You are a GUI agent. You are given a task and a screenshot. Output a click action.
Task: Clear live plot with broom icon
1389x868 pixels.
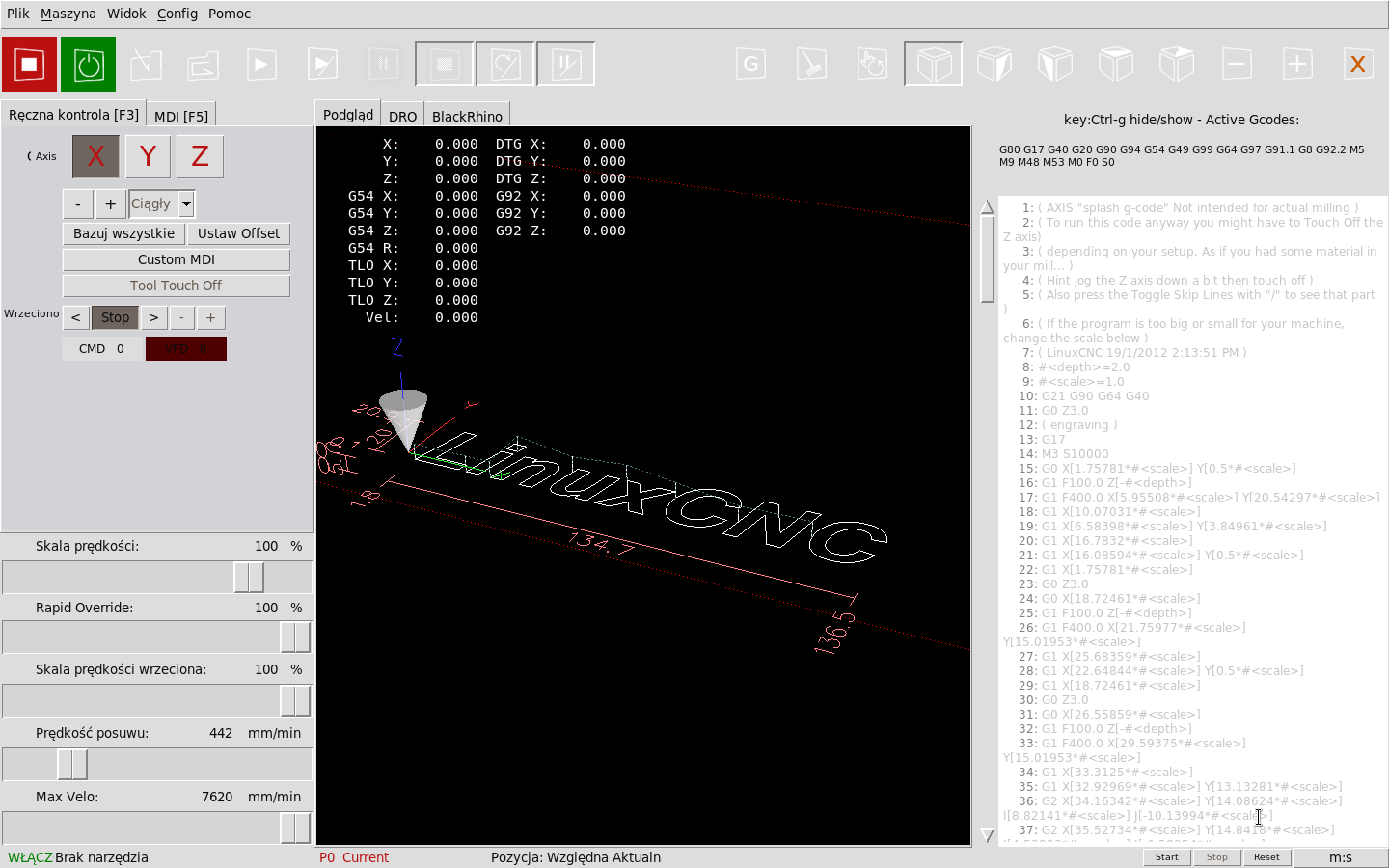click(811, 65)
